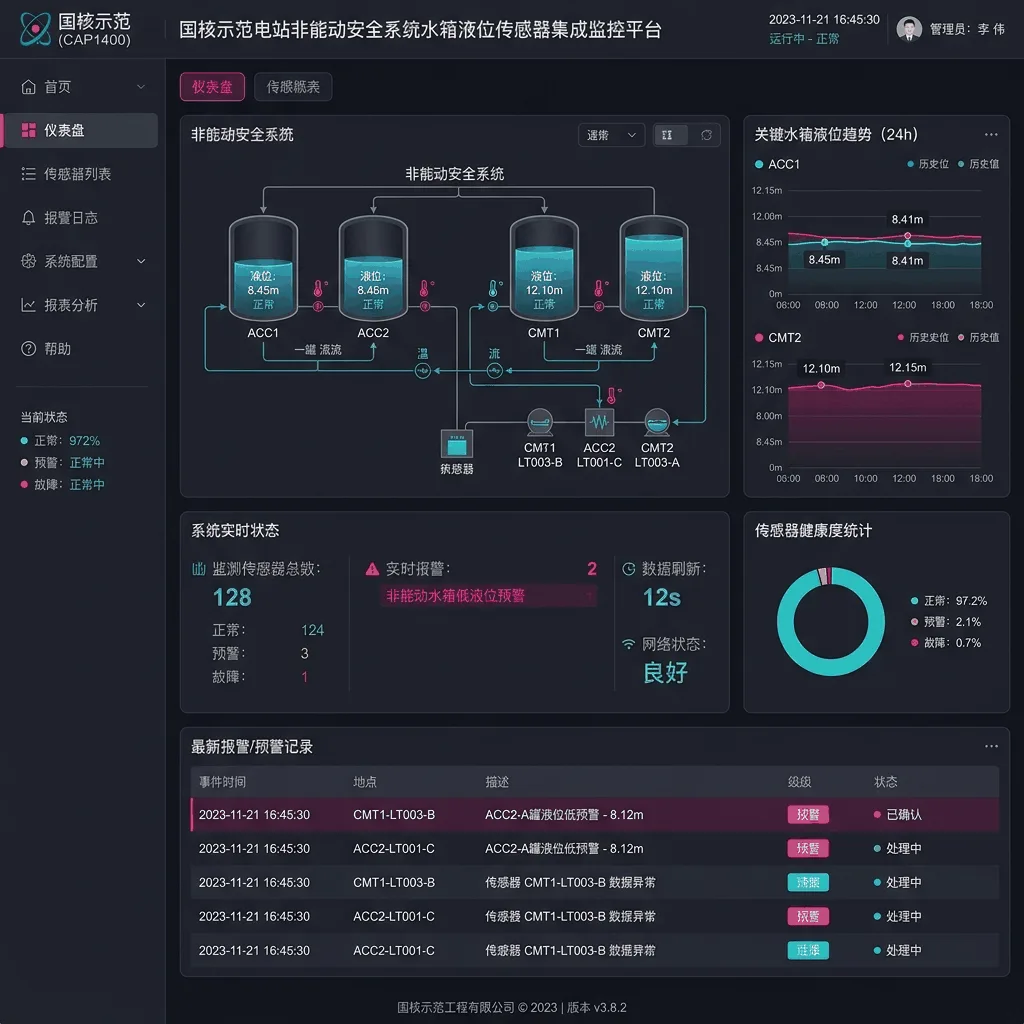This screenshot has width=1024, height=1024.
Task: Expand the 系统配置 chevron
Action: pos(141,261)
